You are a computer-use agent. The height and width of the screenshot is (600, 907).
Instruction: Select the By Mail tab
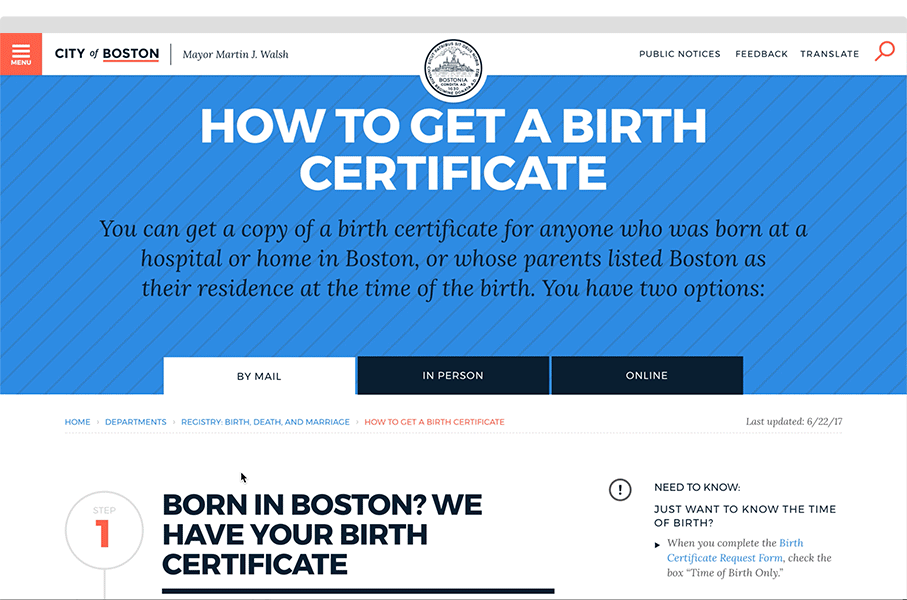[x=259, y=376]
